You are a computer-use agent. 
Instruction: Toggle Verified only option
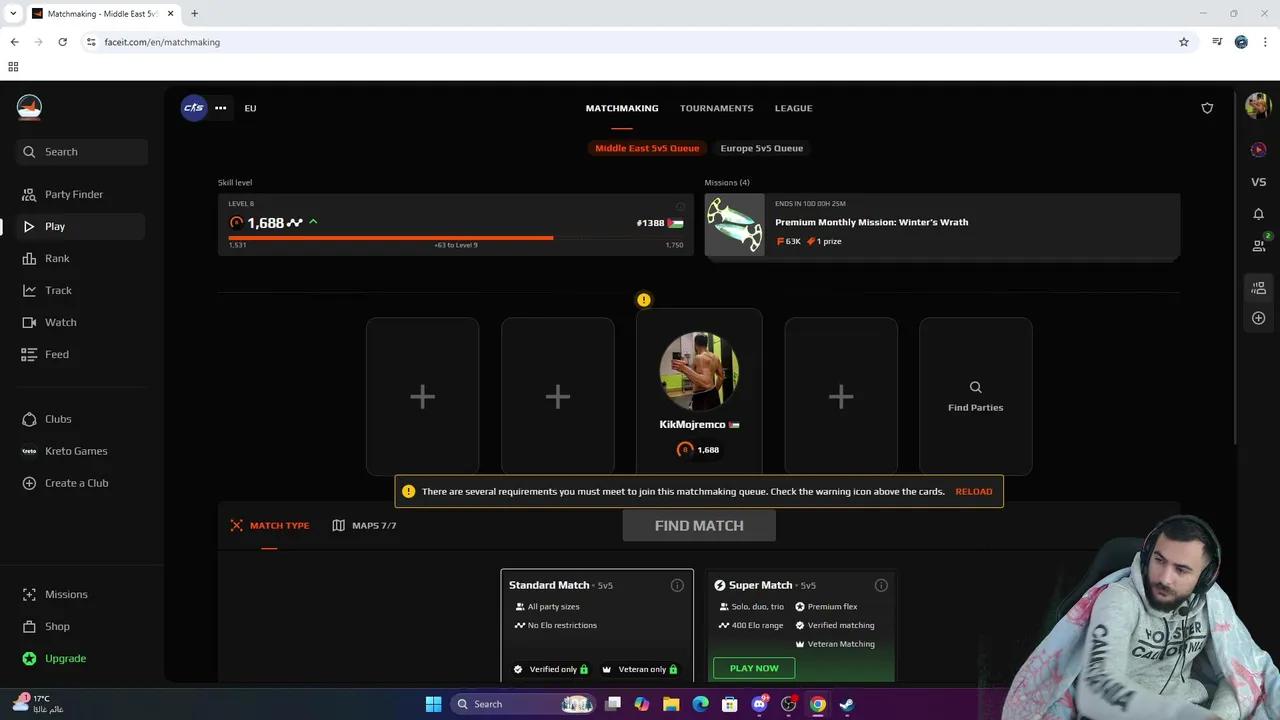pos(551,669)
